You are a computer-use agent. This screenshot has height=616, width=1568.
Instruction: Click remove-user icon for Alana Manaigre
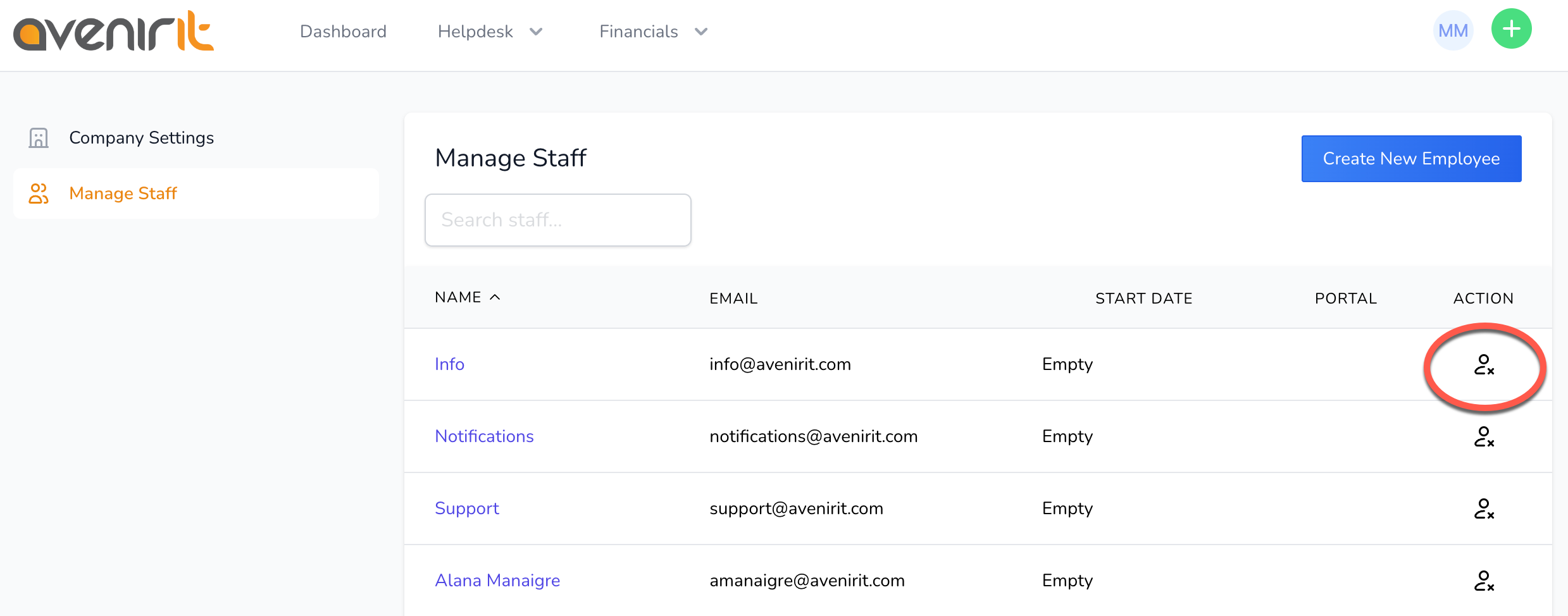[1484, 581]
